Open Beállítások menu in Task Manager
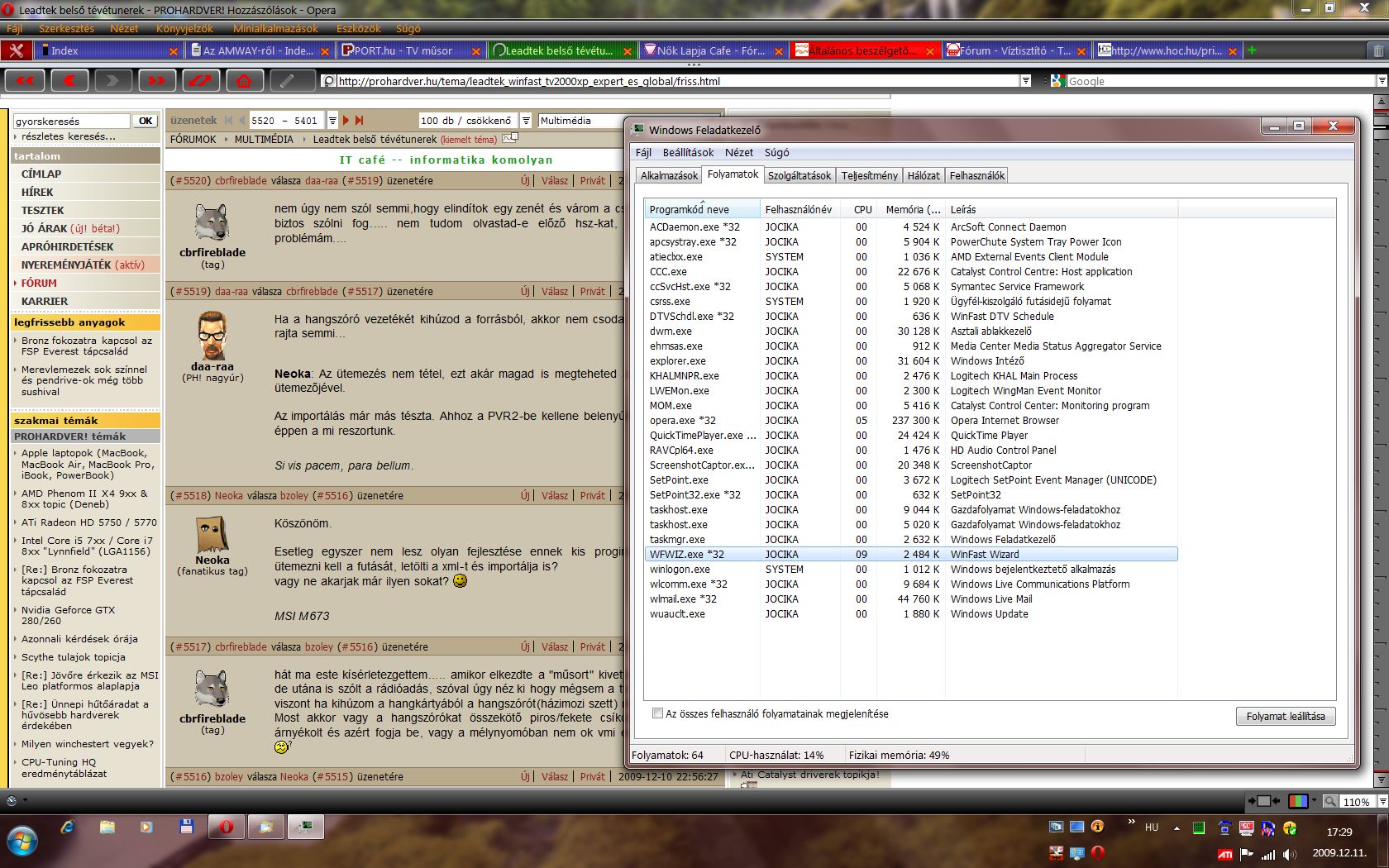 688,152
